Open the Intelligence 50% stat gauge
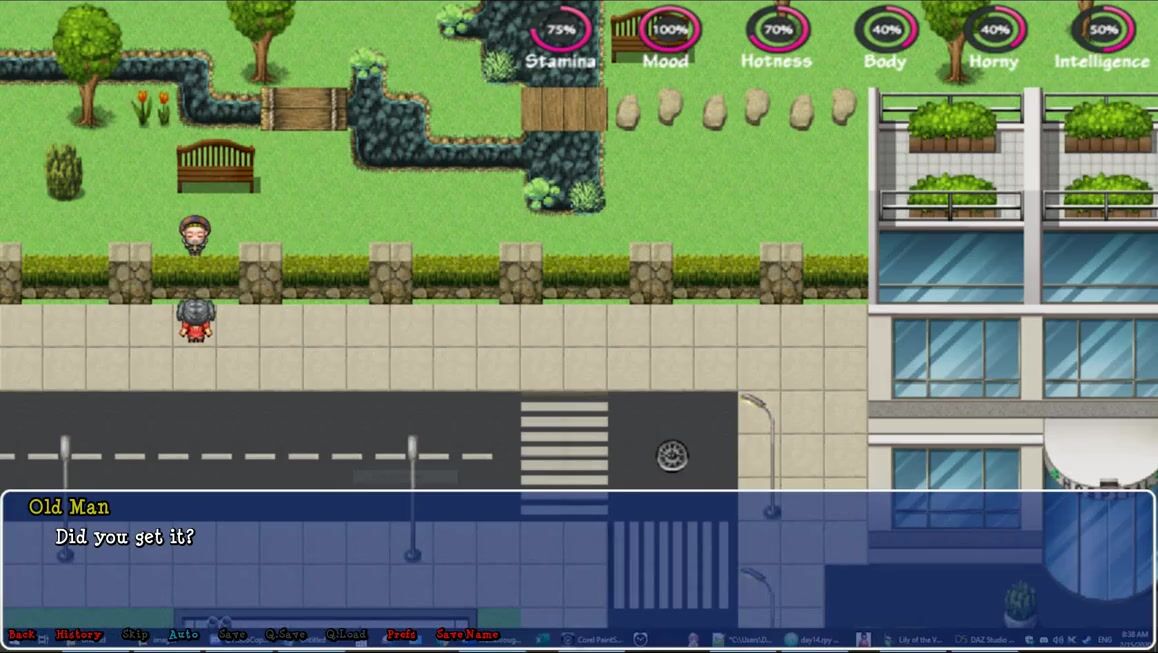The image size is (1158, 653). (x=1102, y=30)
